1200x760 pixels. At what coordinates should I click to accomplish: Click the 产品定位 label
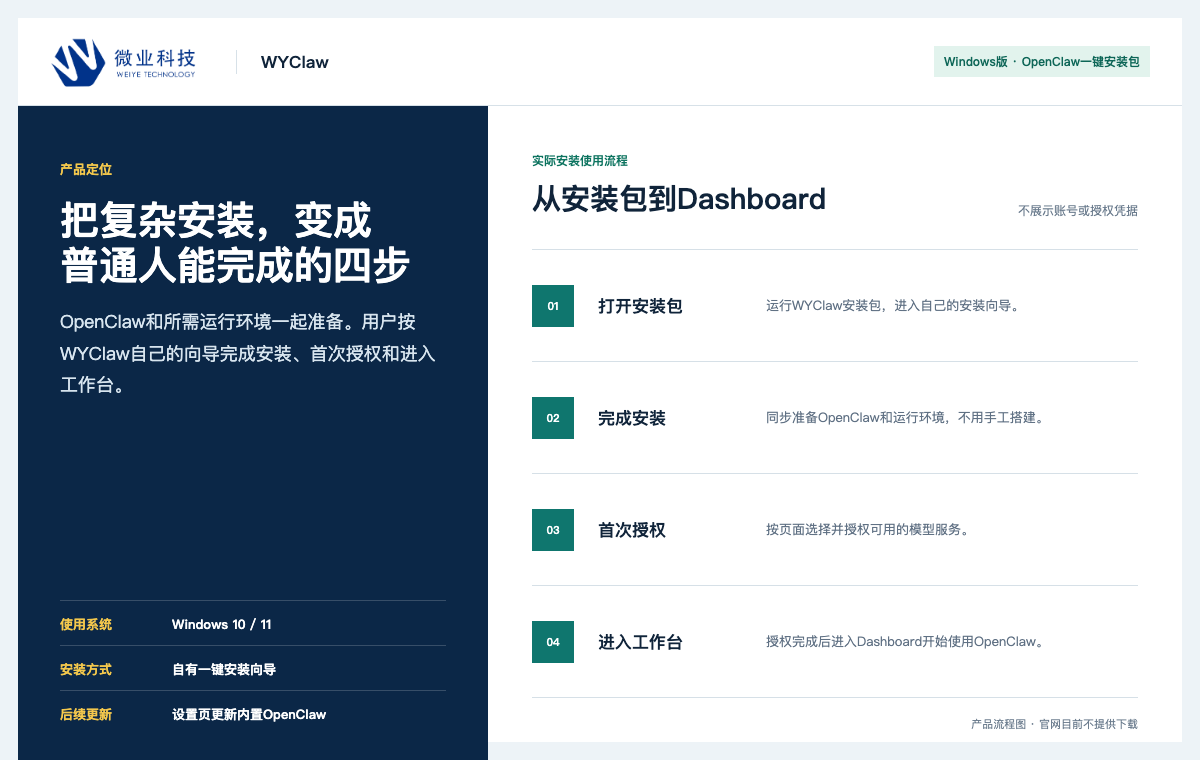86,170
